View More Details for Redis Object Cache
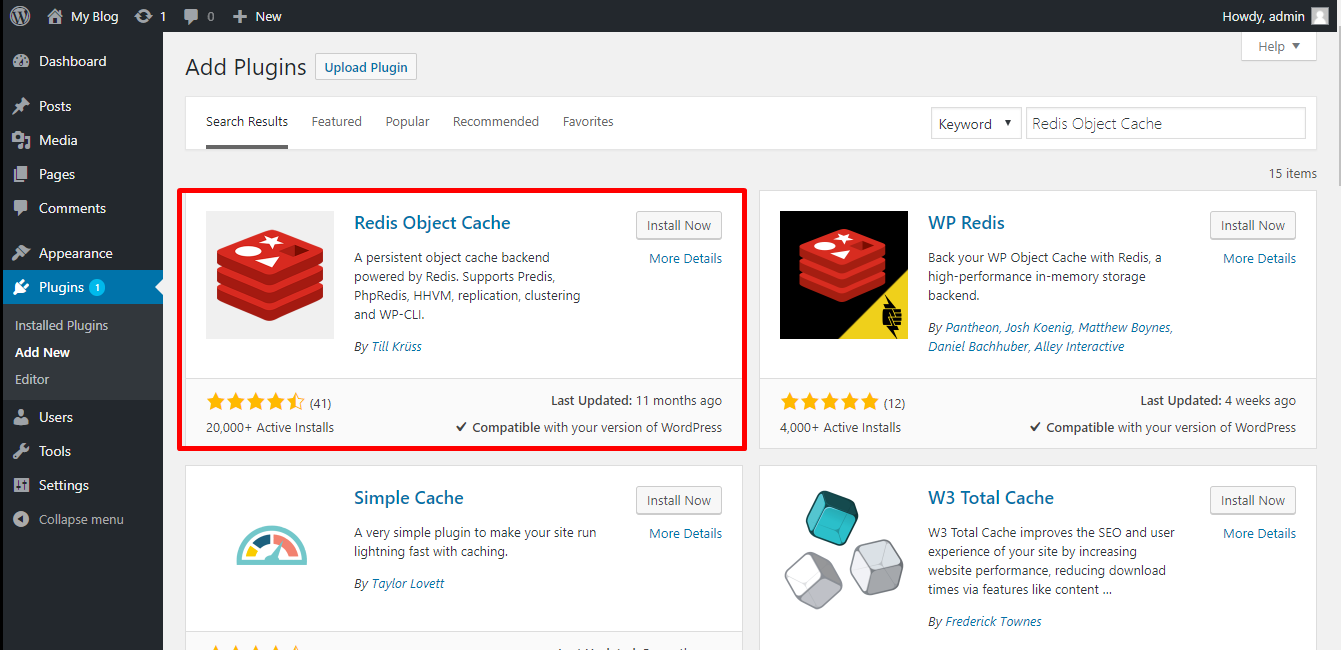Screen dimensions: 1341x650 (x=685, y=258)
